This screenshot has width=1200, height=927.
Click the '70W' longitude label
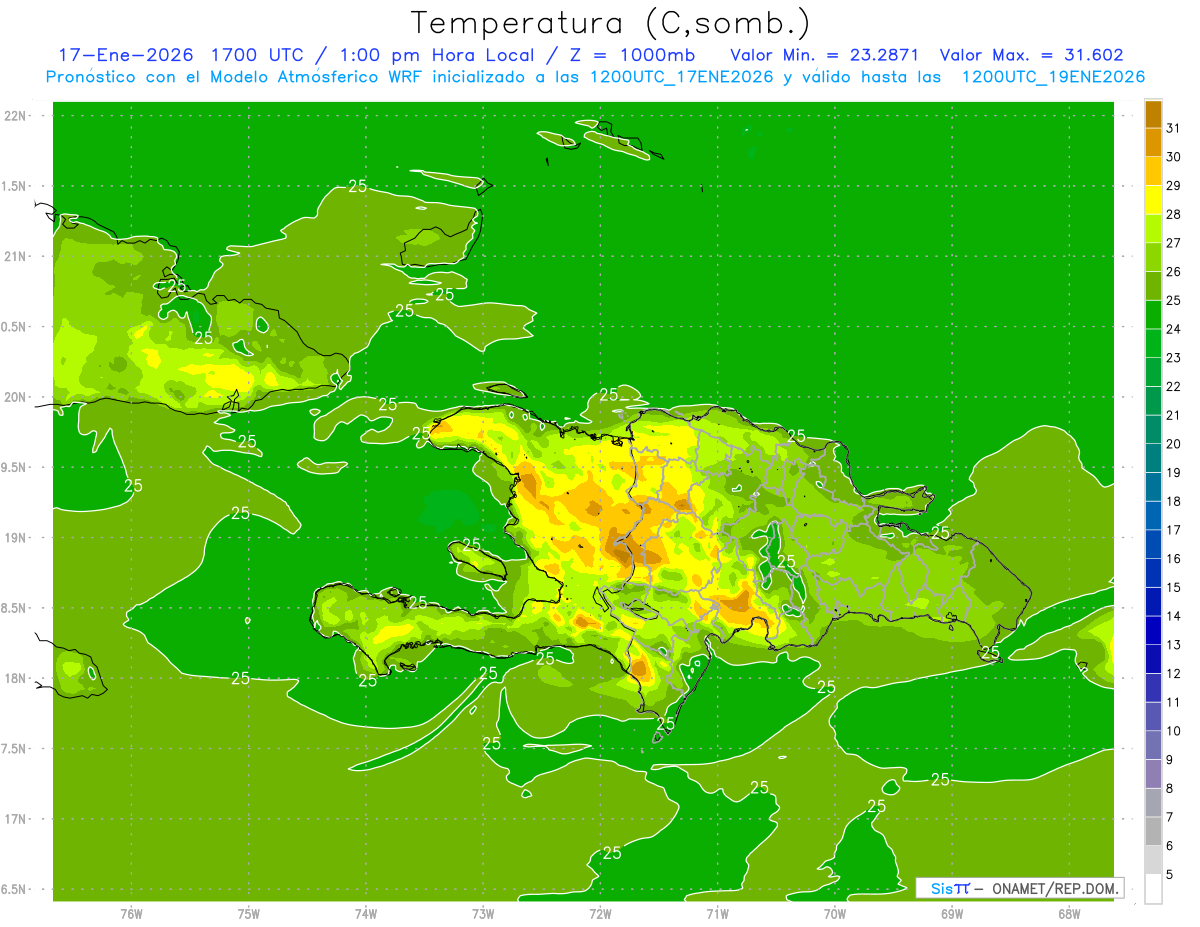(x=834, y=914)
